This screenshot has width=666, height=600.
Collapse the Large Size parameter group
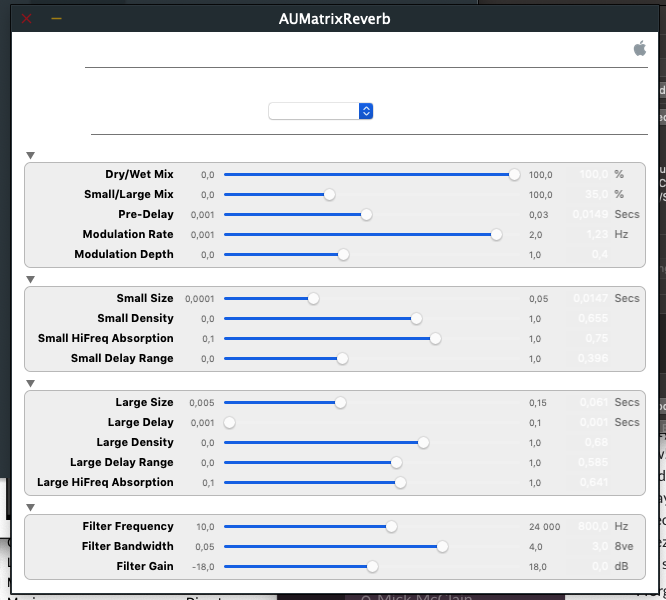click(x=30, y=383)
